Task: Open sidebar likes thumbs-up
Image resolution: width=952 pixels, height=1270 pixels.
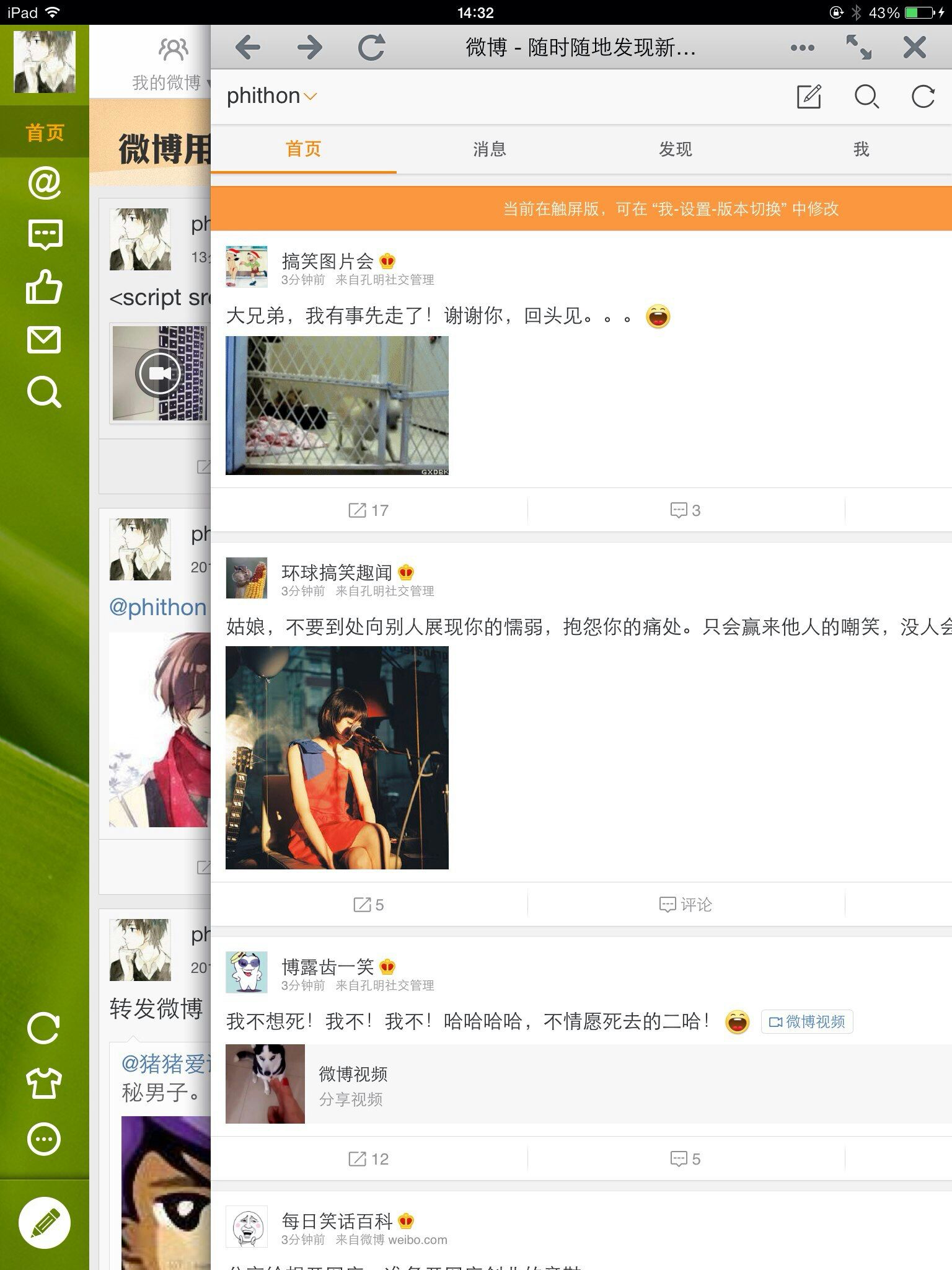Action: (45, 287)
